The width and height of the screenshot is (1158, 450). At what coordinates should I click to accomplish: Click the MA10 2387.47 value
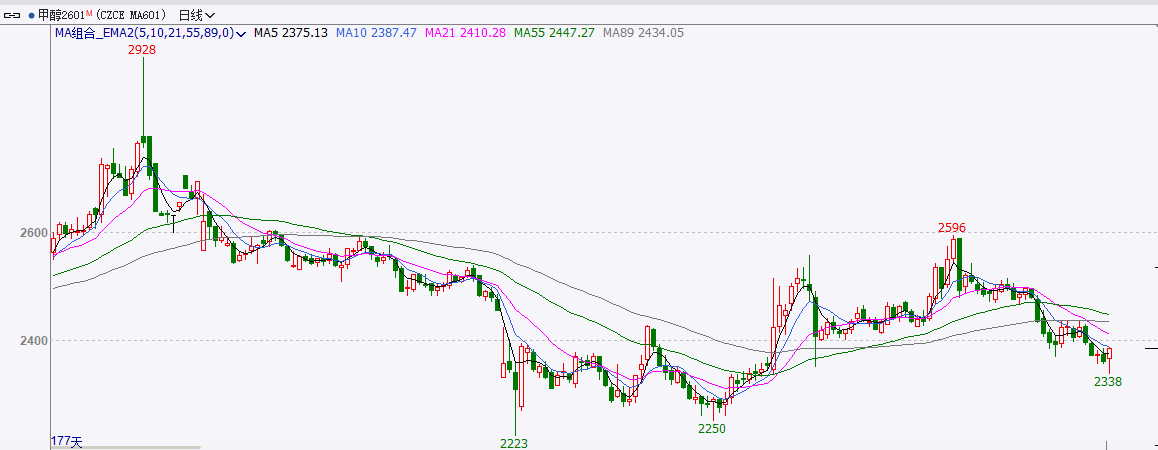tap(377, 33)
